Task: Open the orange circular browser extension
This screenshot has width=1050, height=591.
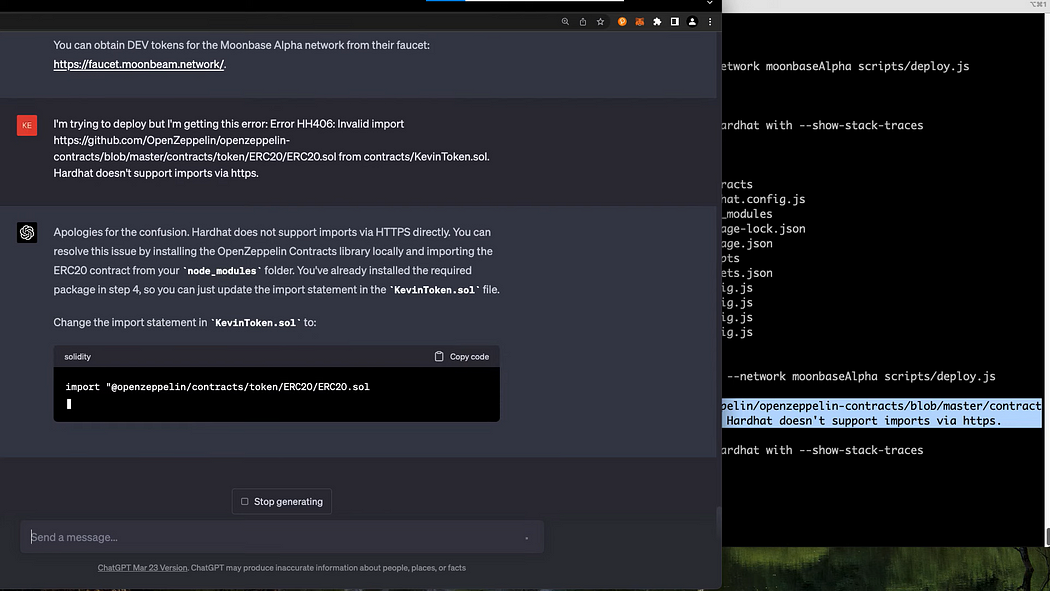Action: click(x=622, y=21)
